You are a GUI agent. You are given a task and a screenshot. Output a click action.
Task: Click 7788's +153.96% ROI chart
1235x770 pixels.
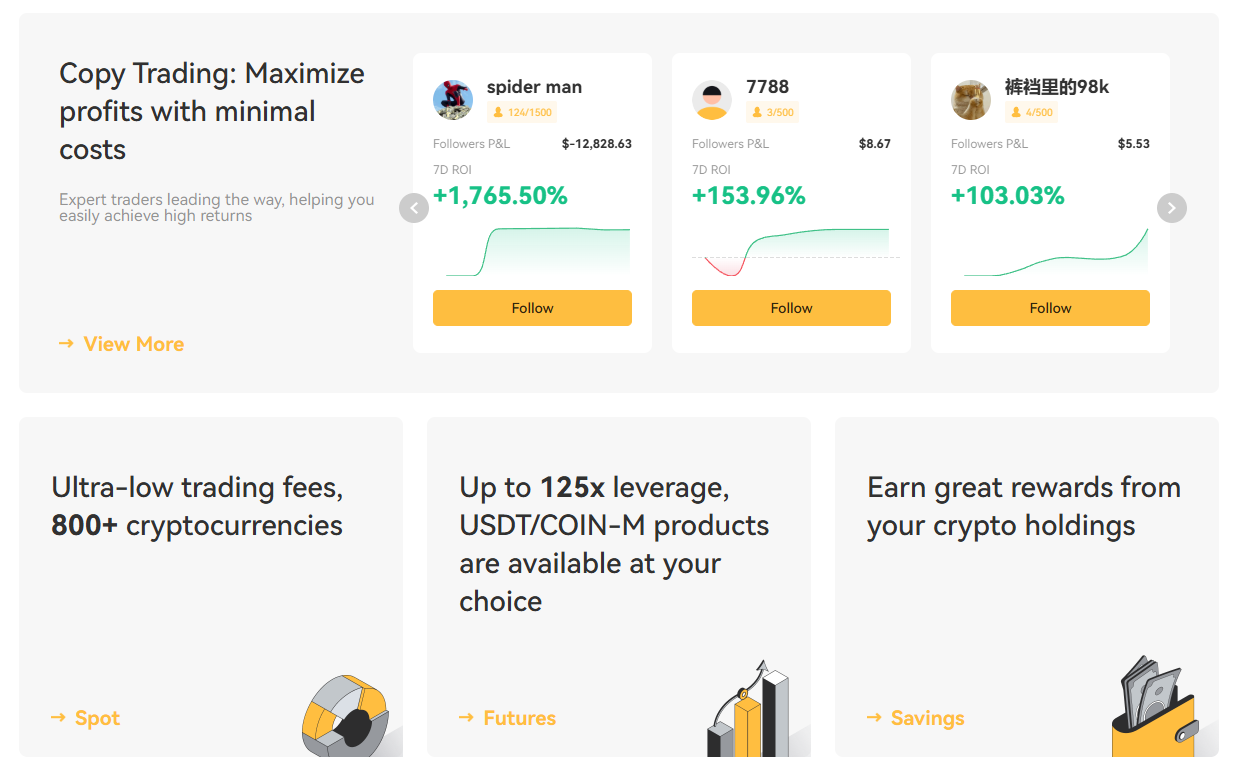795,252
